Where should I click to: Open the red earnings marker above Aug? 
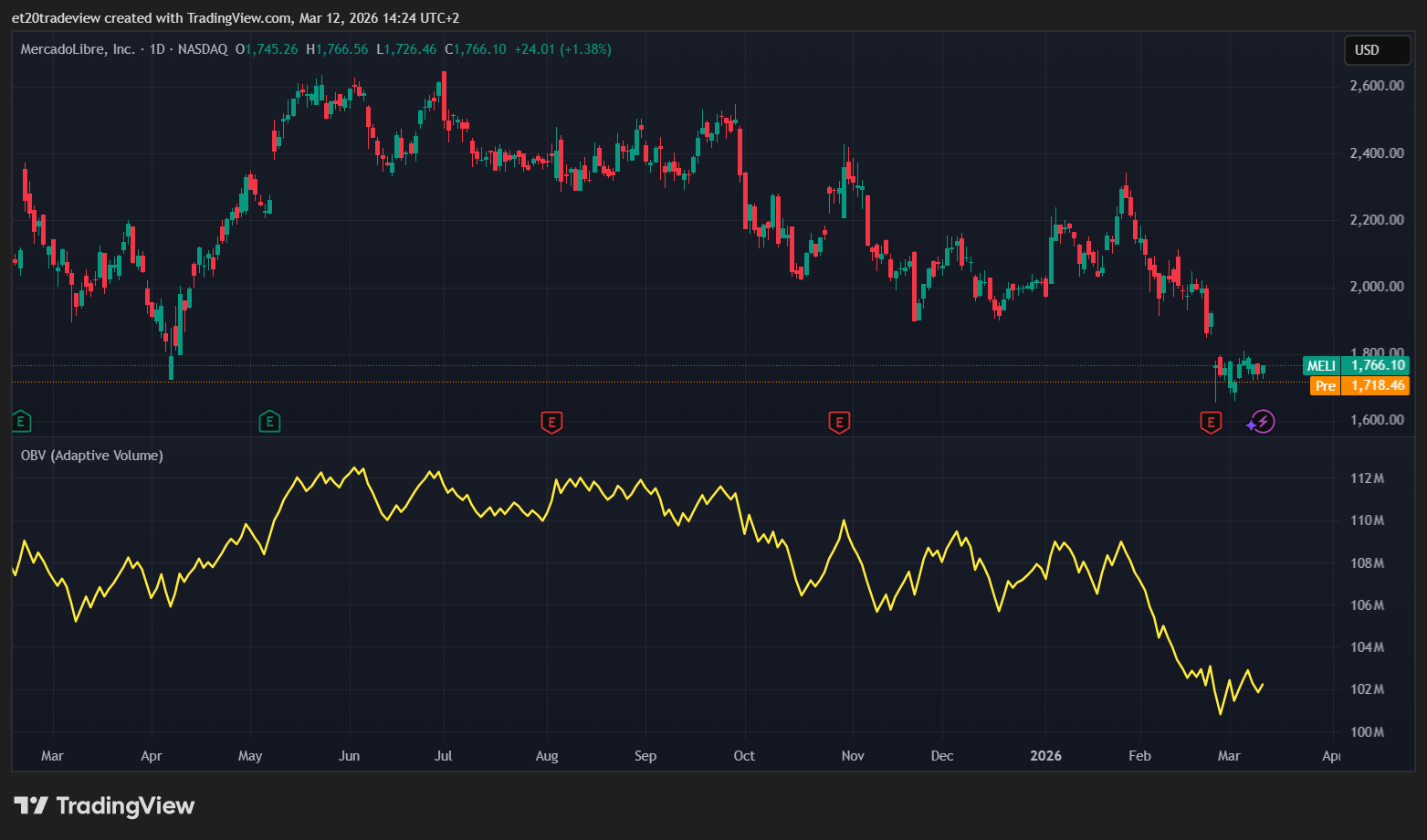[551, 422]
